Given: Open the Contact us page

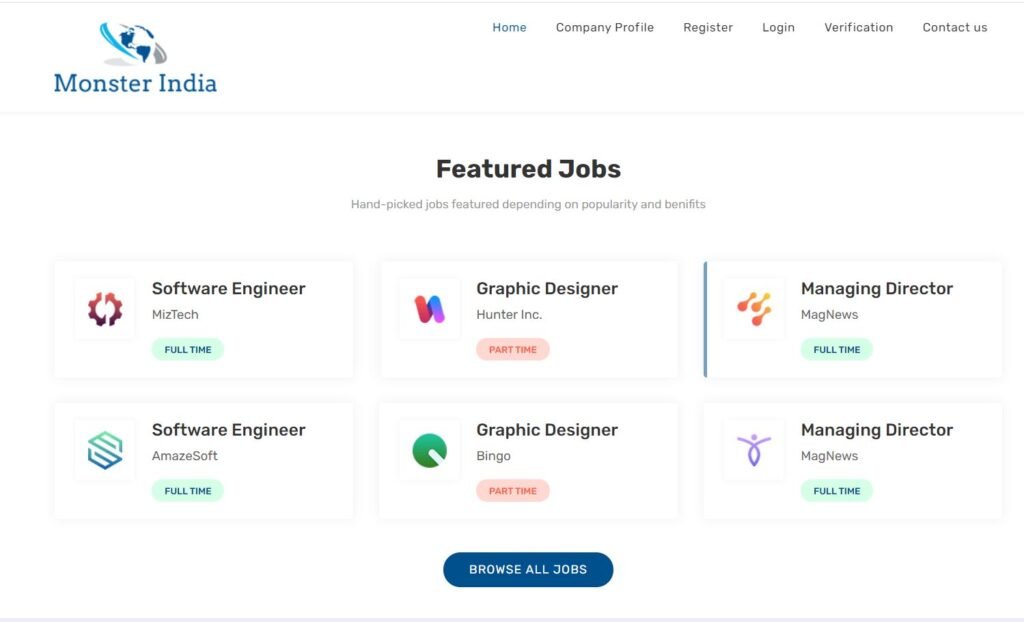Looking at the screenshot, I should (955, 27).
